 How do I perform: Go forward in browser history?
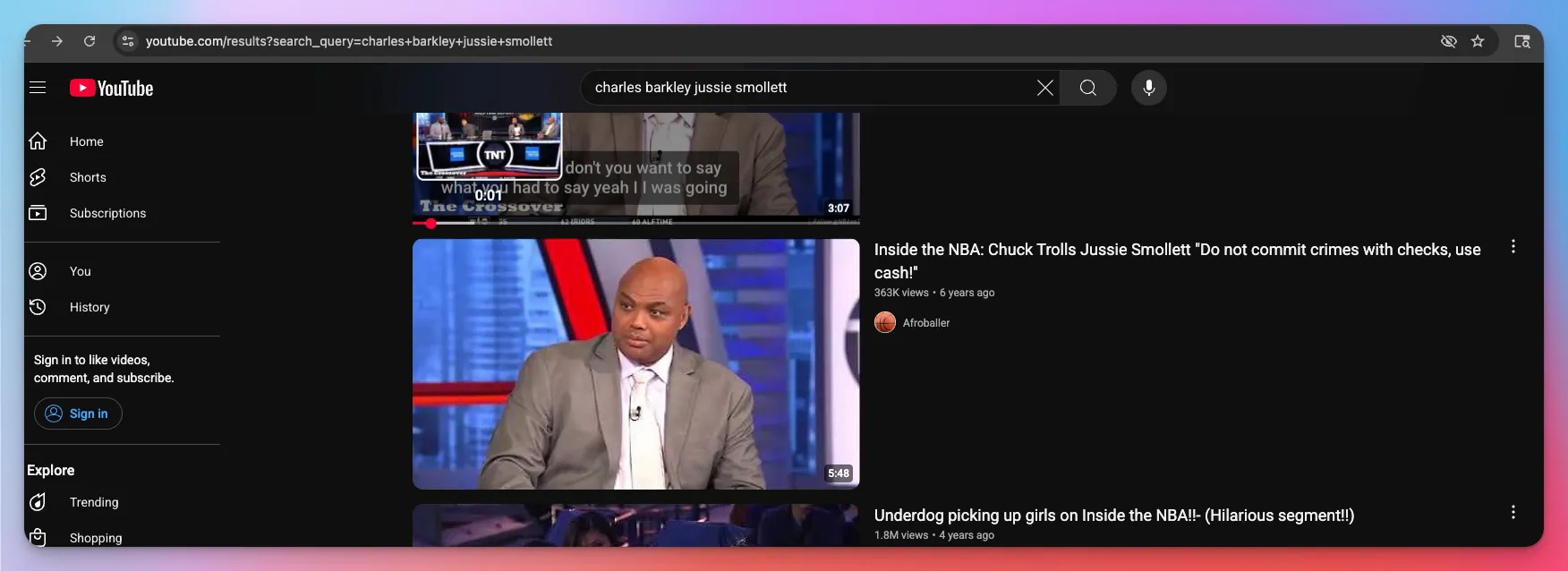pos(57,41)
